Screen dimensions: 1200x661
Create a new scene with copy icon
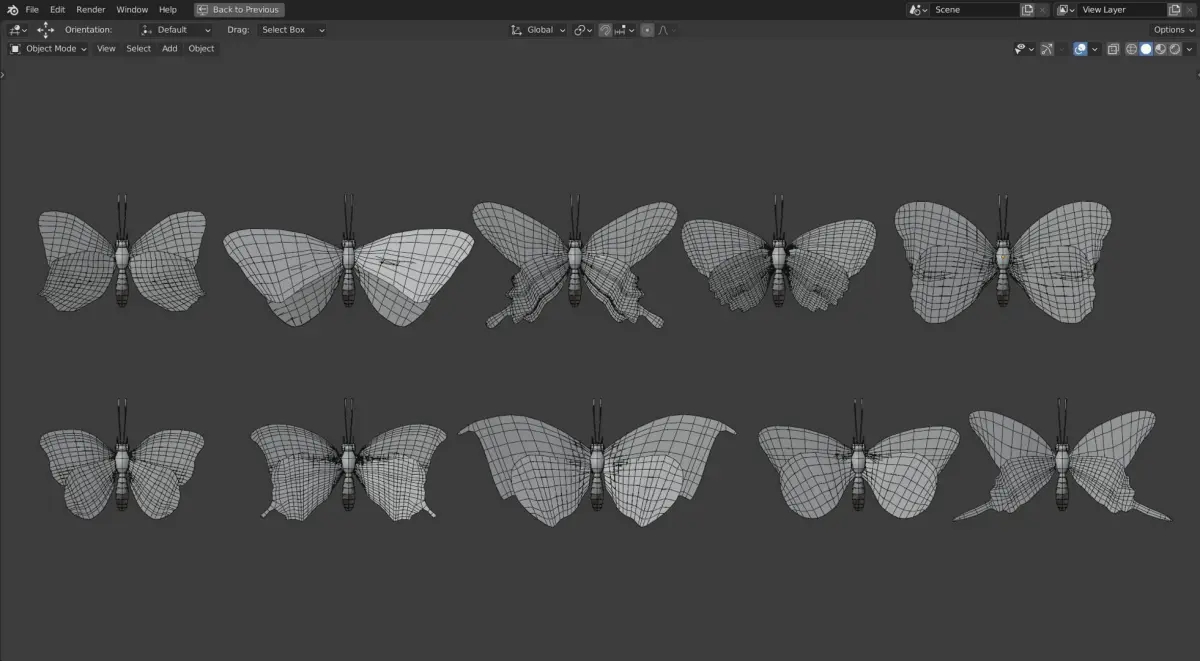(1027, 10)
